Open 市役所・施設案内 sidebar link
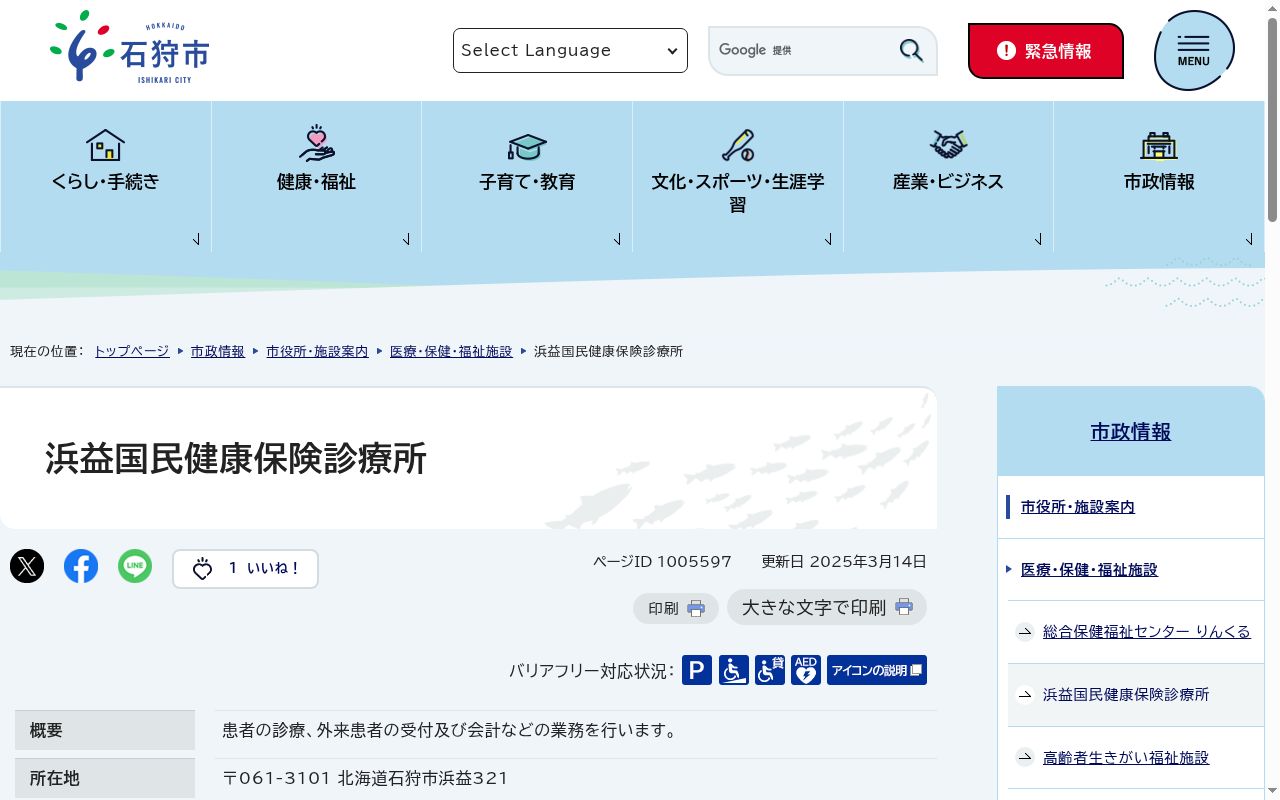The width and height of the screenshot is (1280, 800). point(1078,507)
